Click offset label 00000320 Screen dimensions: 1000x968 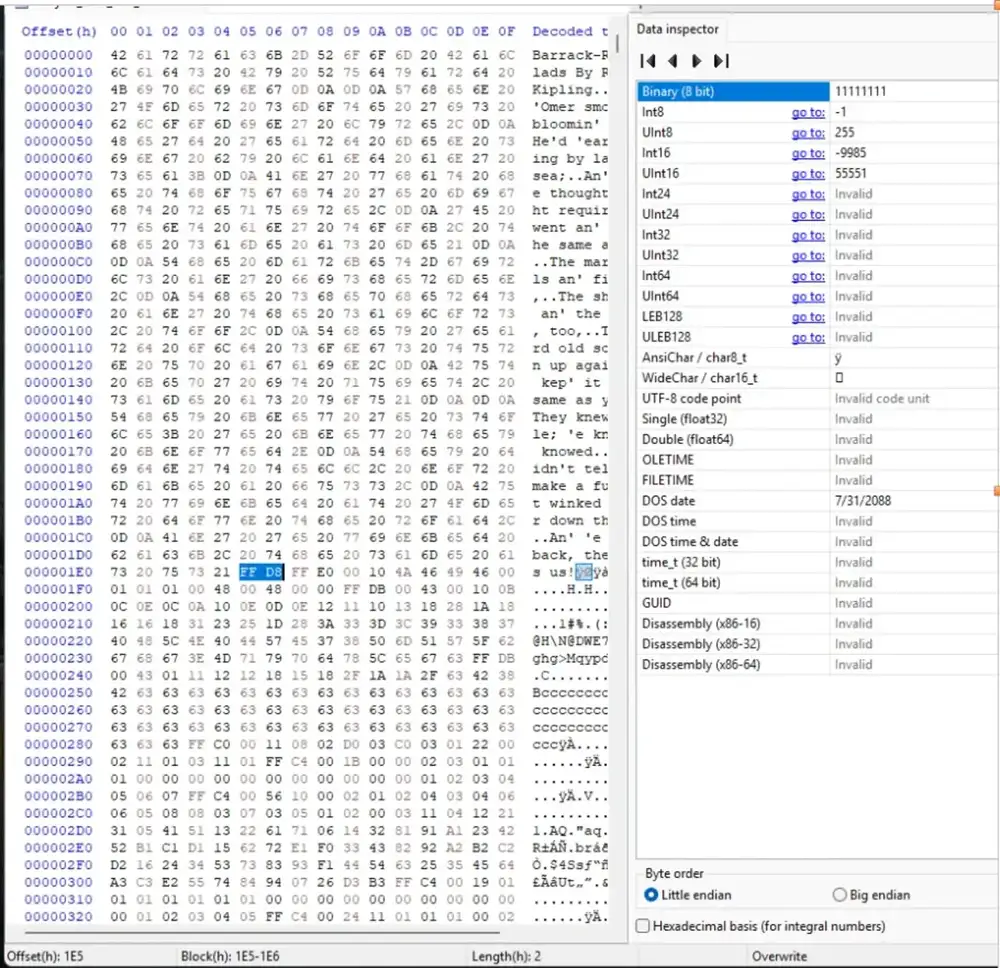point(58,917)
